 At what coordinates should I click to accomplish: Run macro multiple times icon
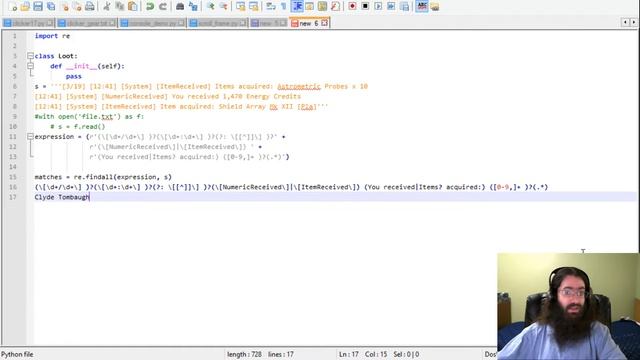[x=391, y=7]
